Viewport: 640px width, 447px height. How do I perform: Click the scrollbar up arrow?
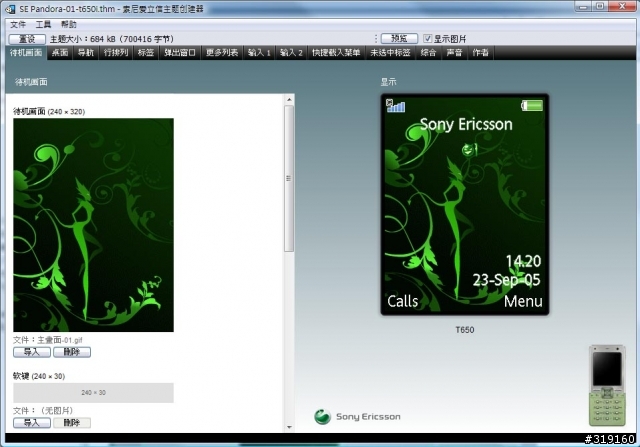coord(289,99)
